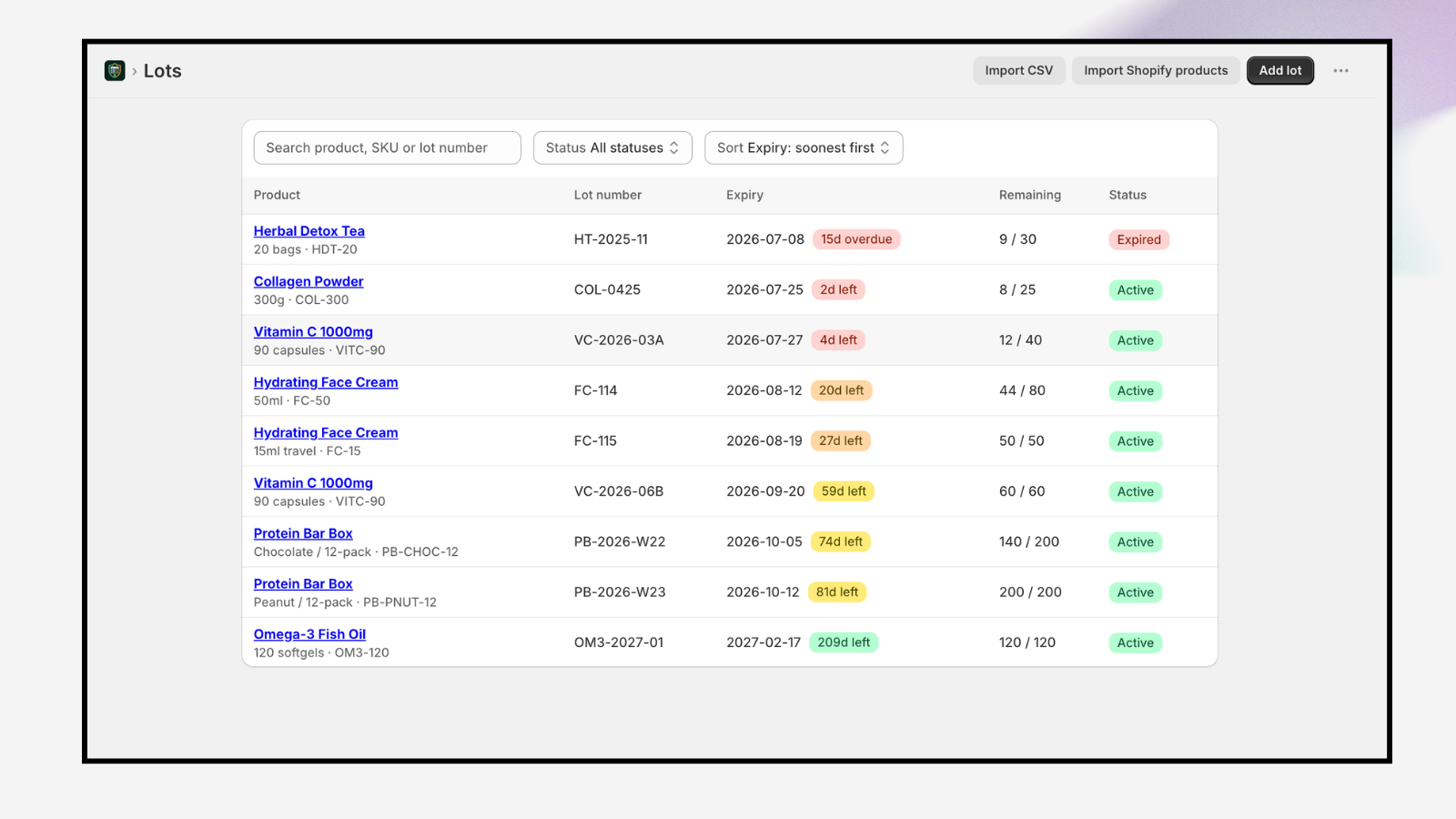Screen dimensions: 1456x819
Task: Click the Remaining column header
Action: click(1030, 195)
